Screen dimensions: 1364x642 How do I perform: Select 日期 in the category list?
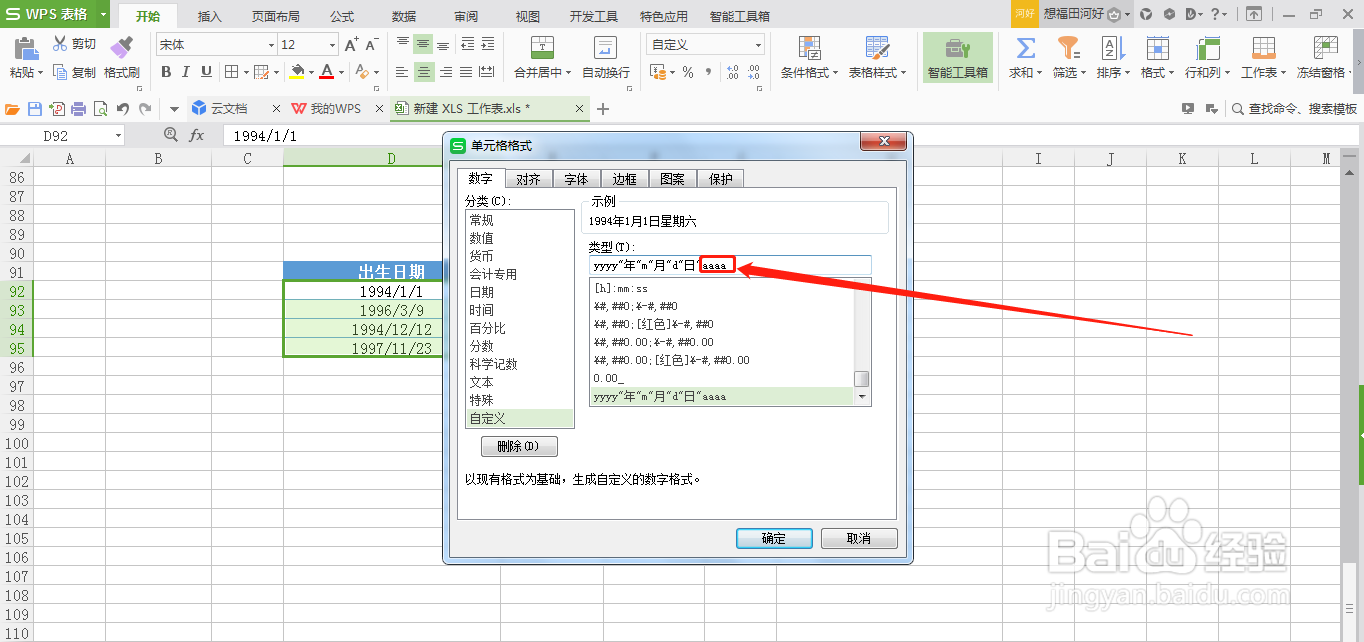tap(520, 292)
